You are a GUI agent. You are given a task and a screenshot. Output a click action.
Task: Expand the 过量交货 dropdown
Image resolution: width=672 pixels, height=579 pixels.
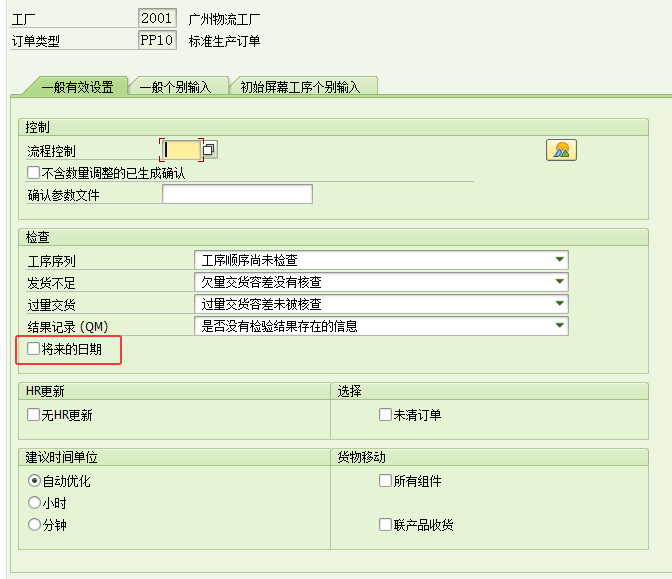559,304
